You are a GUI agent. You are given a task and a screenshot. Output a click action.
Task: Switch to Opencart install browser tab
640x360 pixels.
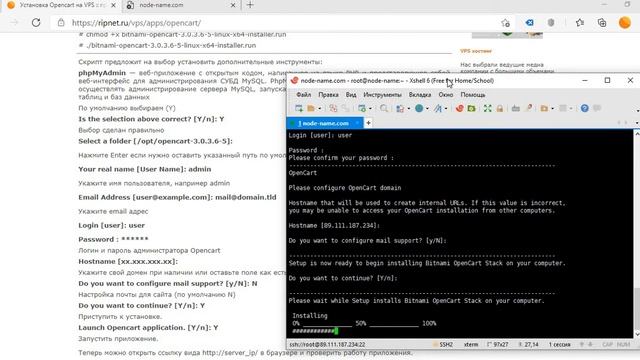(x=61, y=5)
